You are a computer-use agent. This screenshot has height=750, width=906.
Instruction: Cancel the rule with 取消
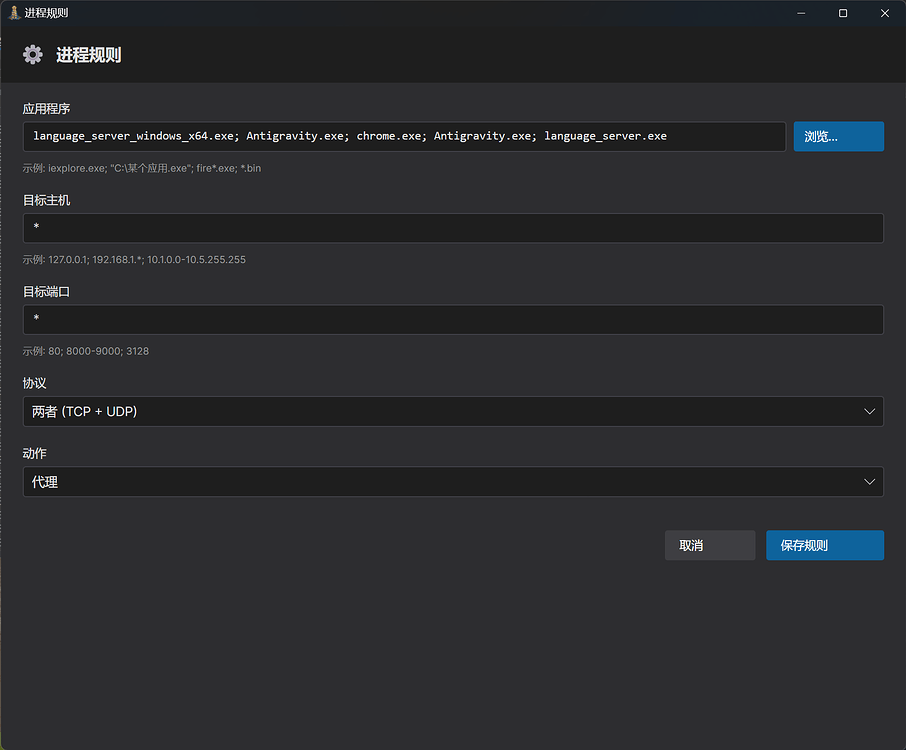click(x=710, y=545)
